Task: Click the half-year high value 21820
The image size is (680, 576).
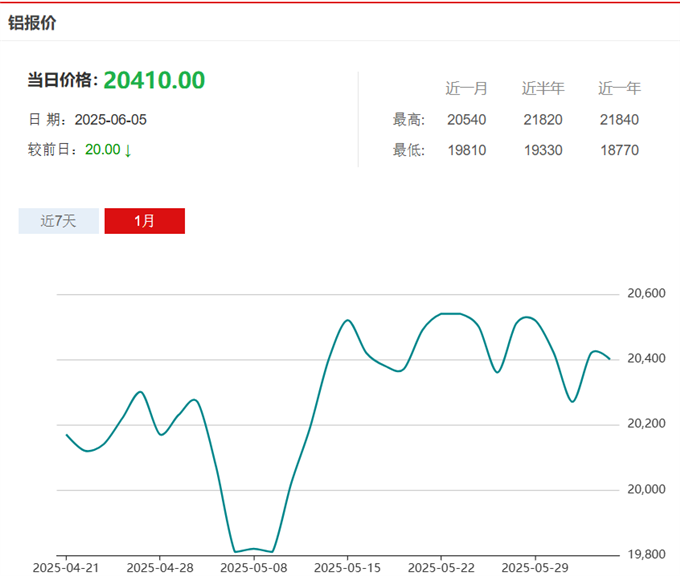Action: click(x=543, y=120)
